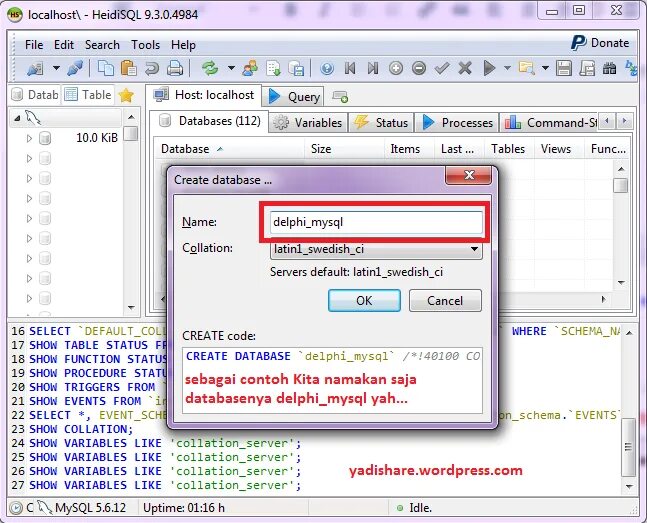Click the Delete row minus icon
Viewport: 647px width, 523px height.
(x=419, y=68)
